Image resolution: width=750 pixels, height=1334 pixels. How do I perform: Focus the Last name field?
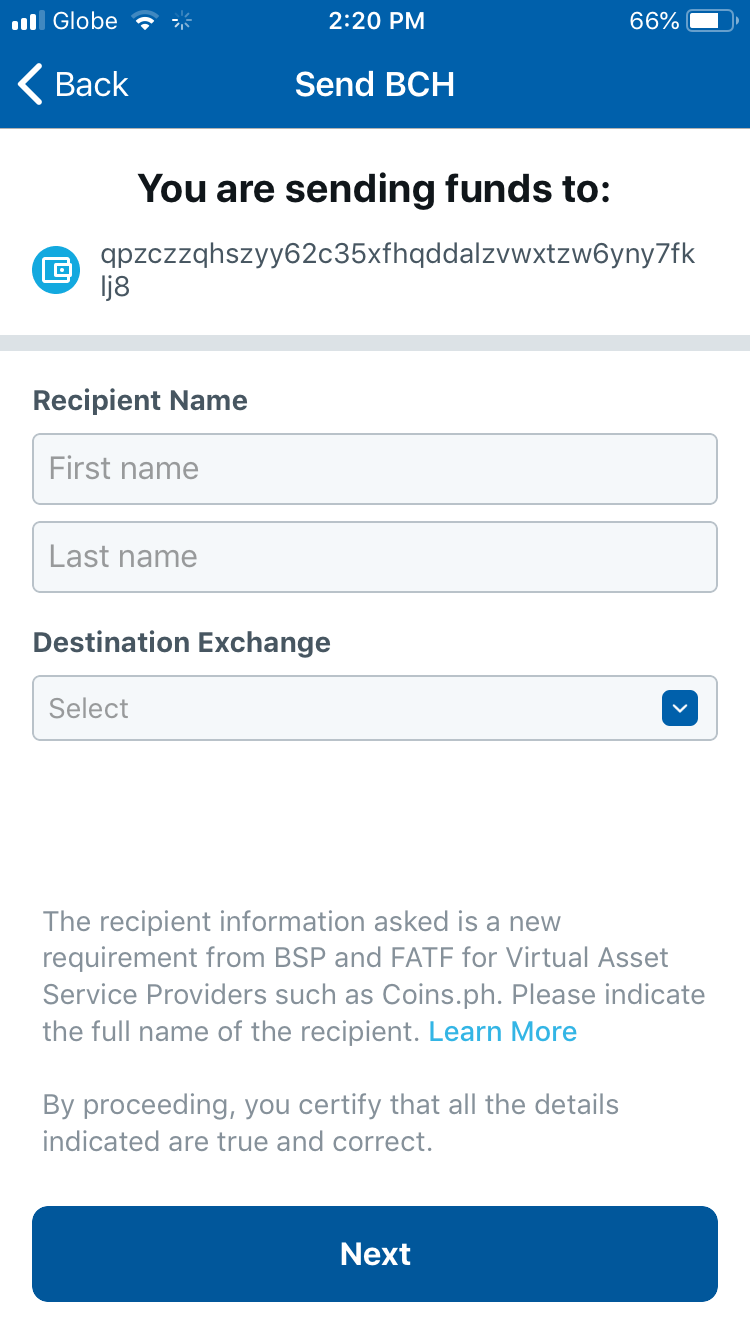coord(375,556)
